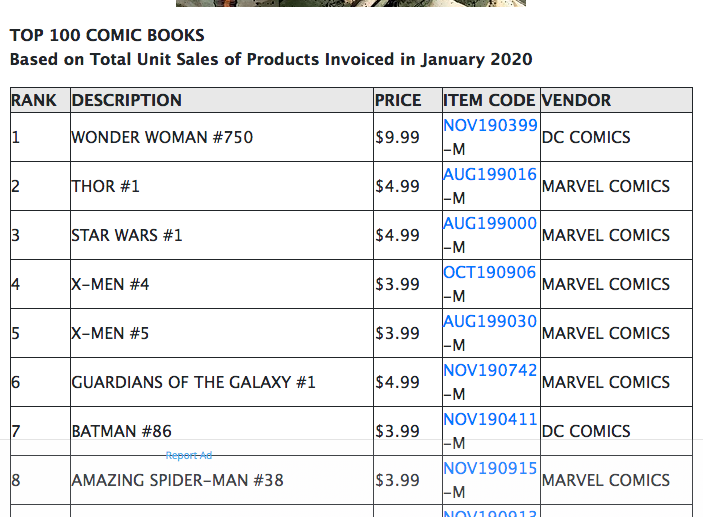Click the GUARDIANS OF THE GALAXY #1 cell

click(x=193, y=382)
